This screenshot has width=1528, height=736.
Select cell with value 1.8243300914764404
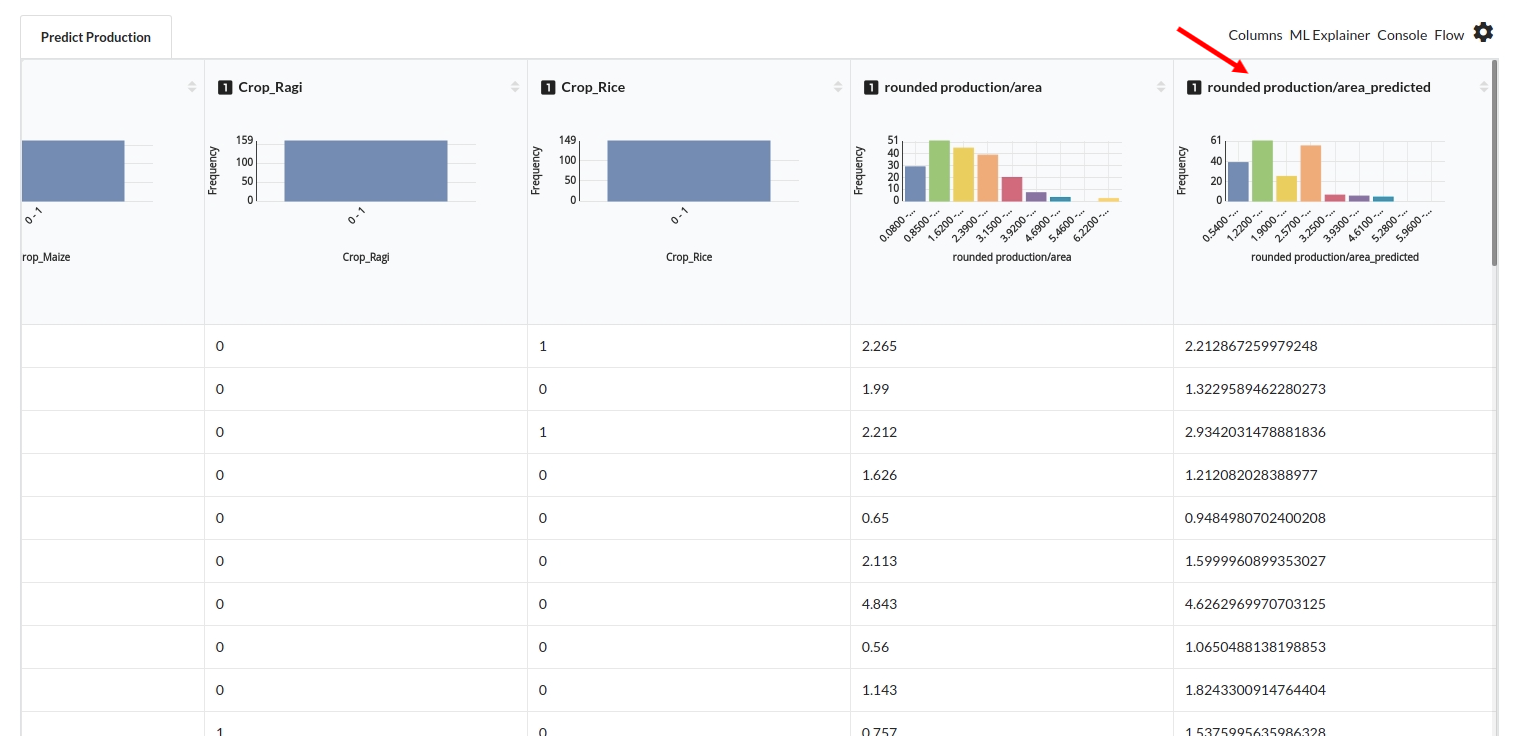1335,690
